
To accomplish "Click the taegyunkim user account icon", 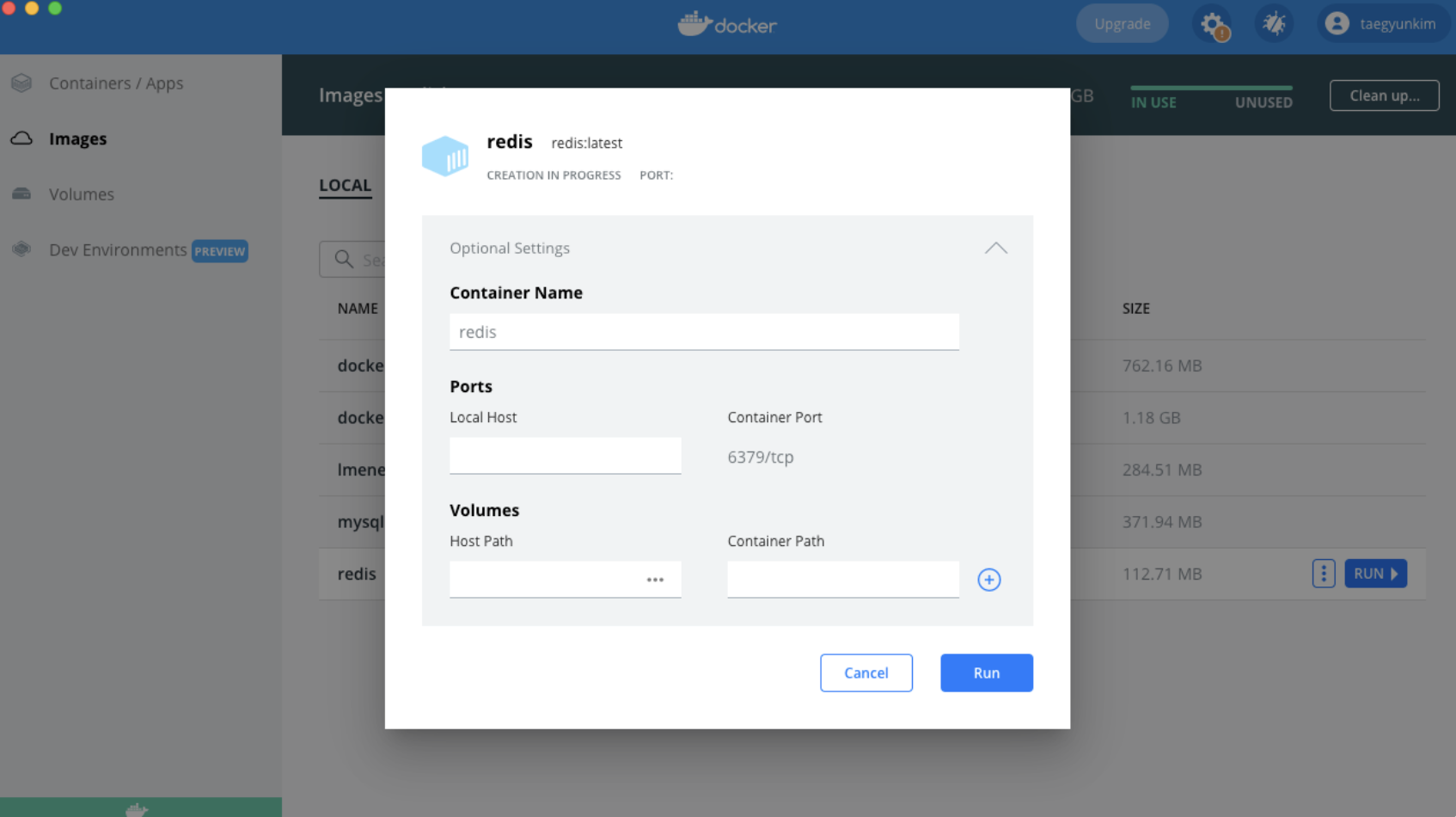I will [1337, 24].
